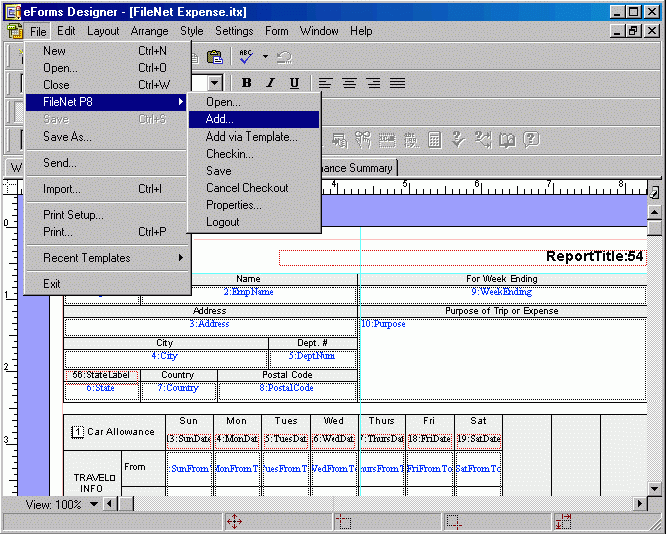
Task: Click the status bar bottom-right corner icon
Action: click(453, 521)
